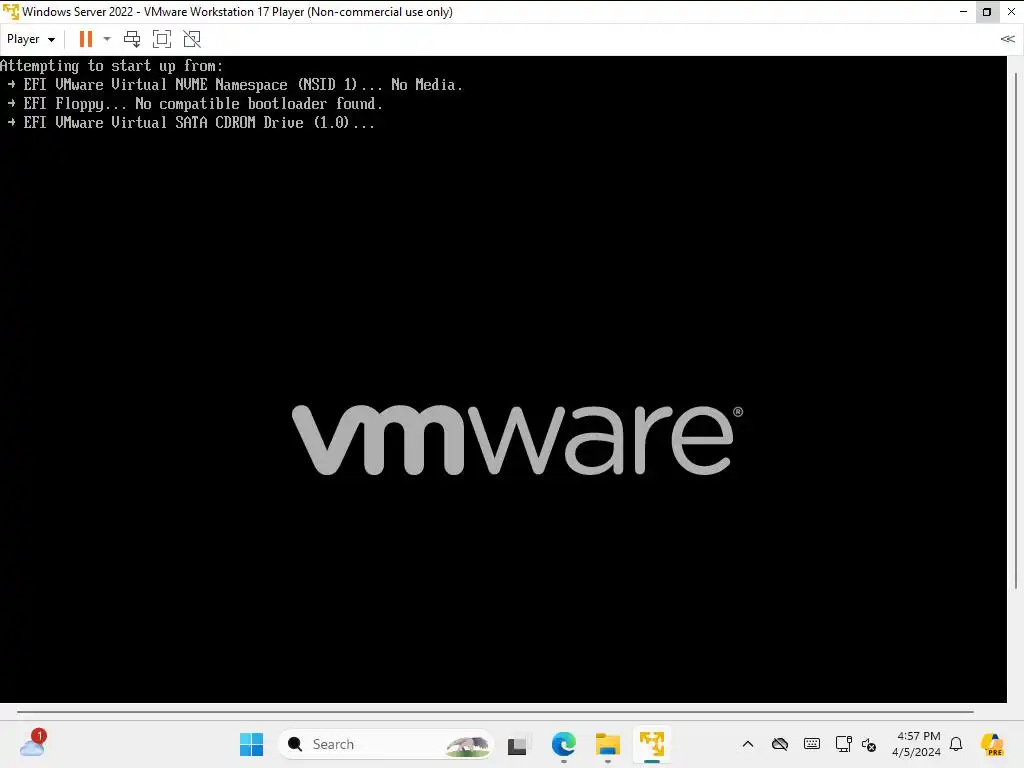Screen dimensions: 1024x768
Task: Click the taskbar Search box
Action: coord(386,744)
